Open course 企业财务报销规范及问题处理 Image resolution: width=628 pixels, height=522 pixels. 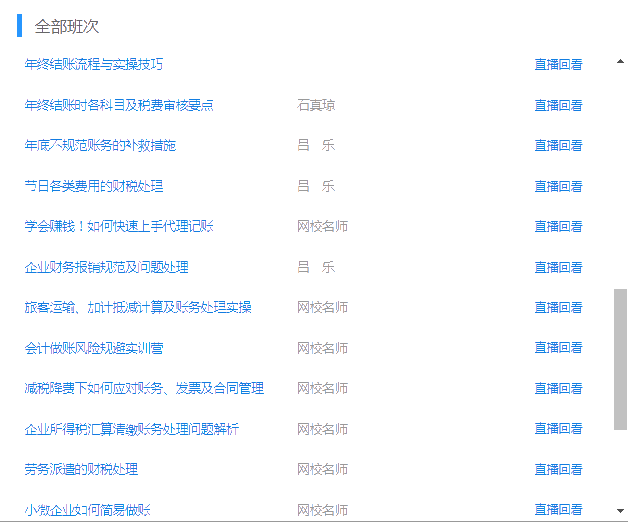pyautogui.click(x=107, y=267)
